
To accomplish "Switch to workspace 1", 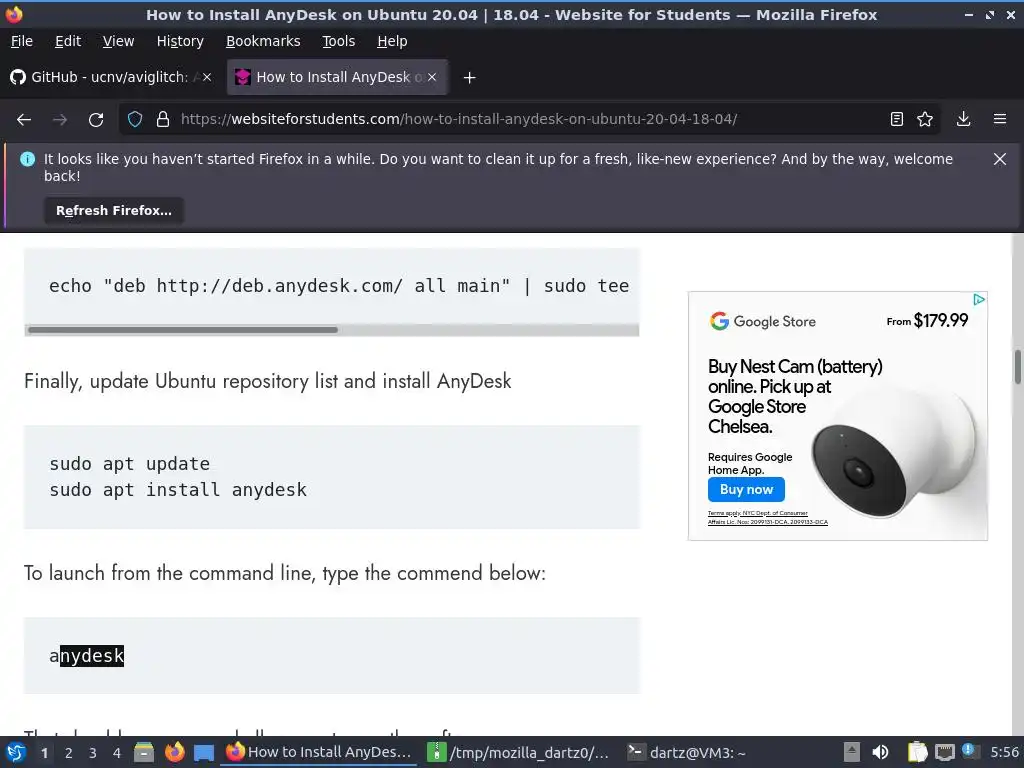I will point(44,752).
